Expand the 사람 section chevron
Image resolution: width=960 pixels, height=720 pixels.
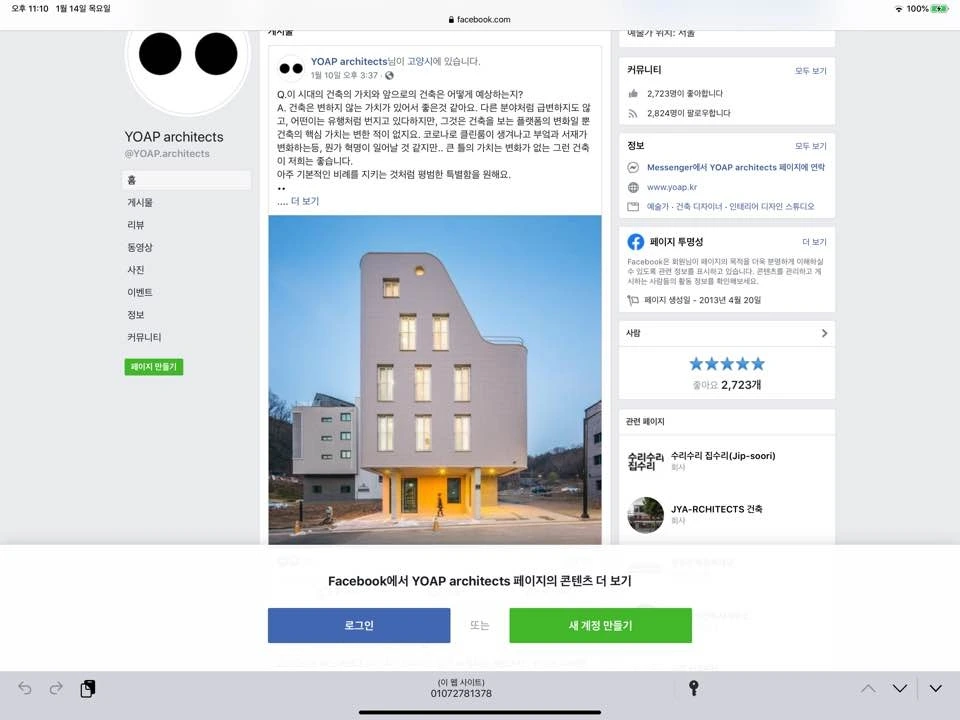(824, 333)
